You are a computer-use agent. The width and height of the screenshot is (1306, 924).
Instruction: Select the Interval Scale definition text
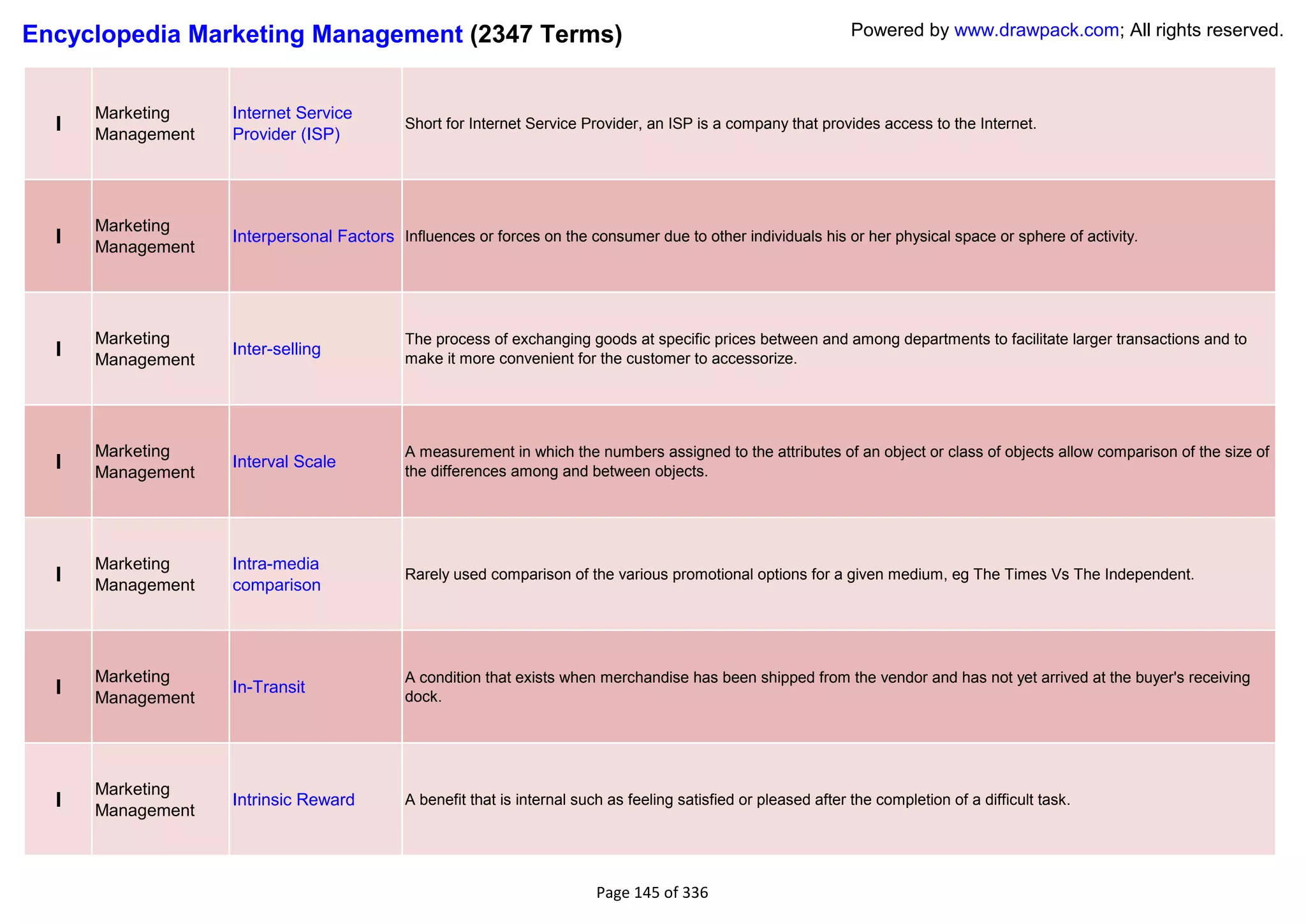(837, 462)
